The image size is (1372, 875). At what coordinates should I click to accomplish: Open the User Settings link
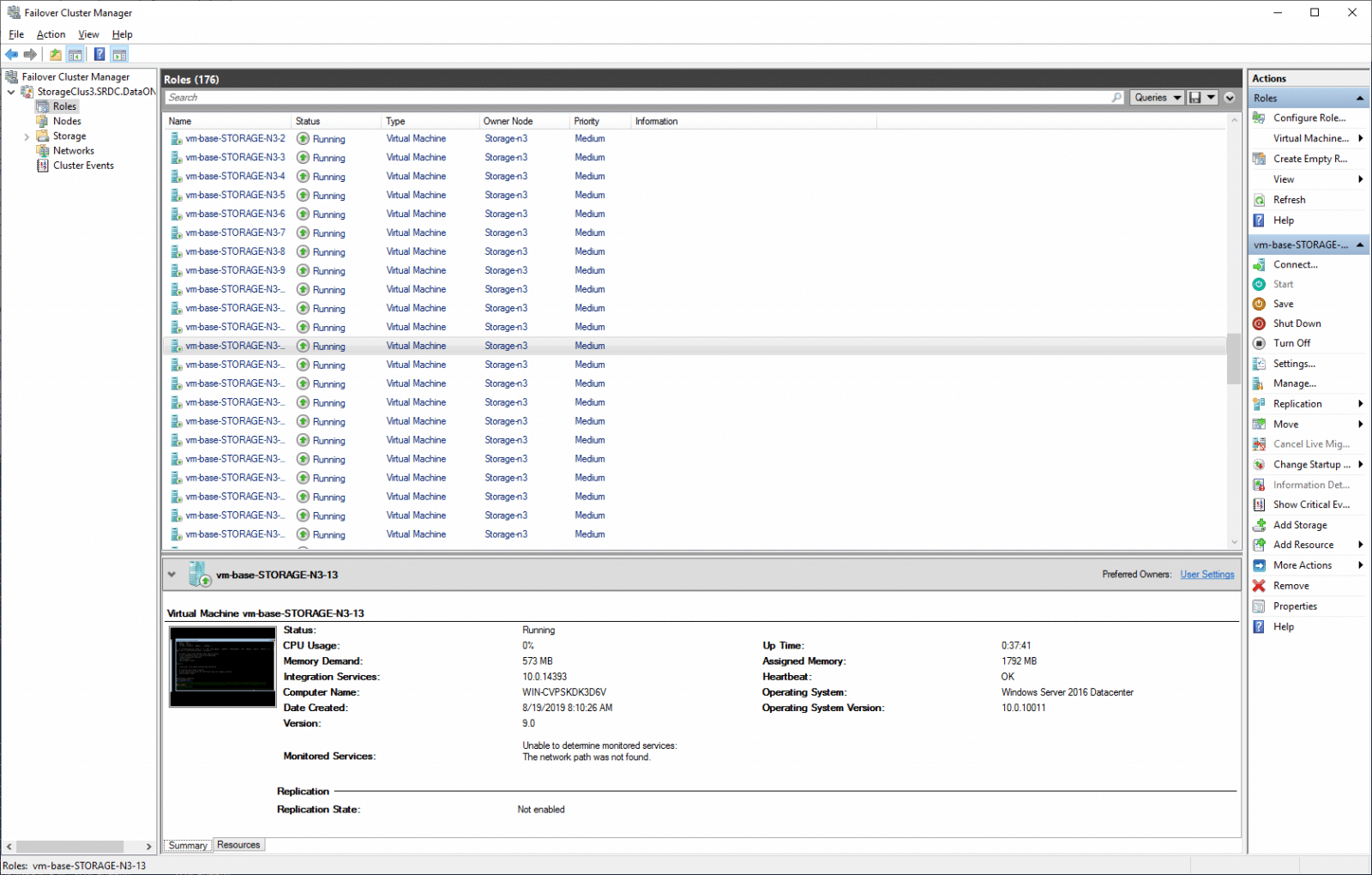point(1207,575)
